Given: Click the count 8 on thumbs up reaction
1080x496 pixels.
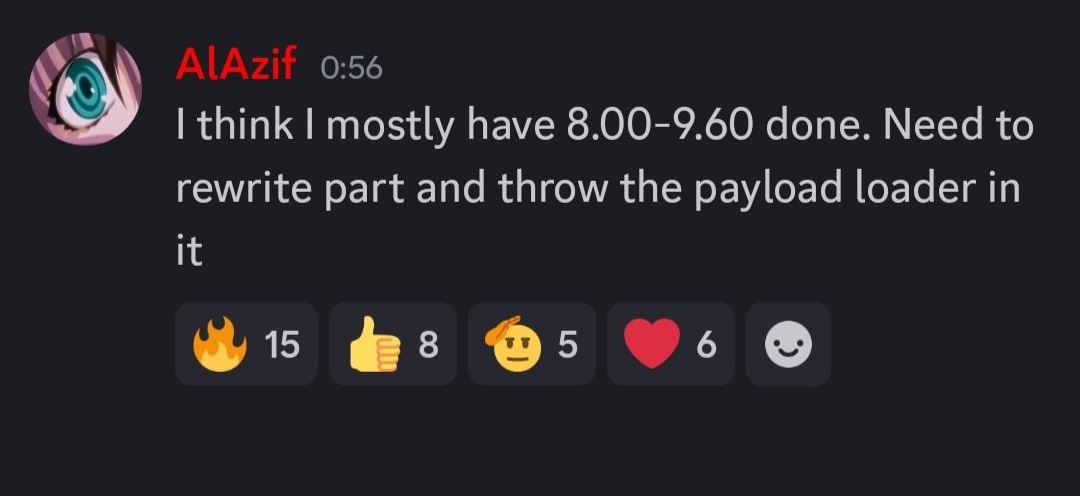Looking at the screenshot, I should (428, 344).
